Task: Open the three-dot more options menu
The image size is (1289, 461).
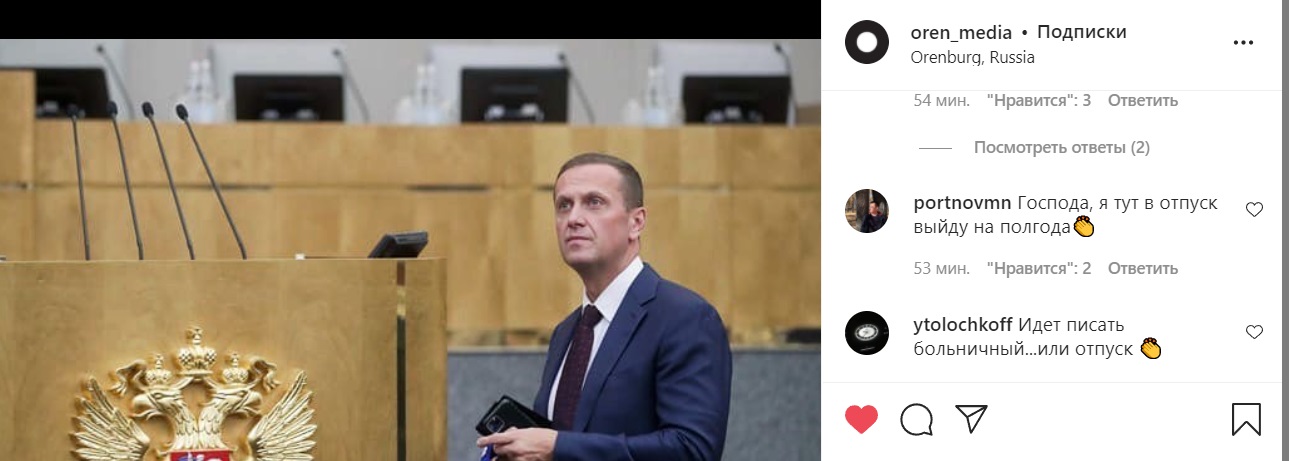Action: [1243, 43]
